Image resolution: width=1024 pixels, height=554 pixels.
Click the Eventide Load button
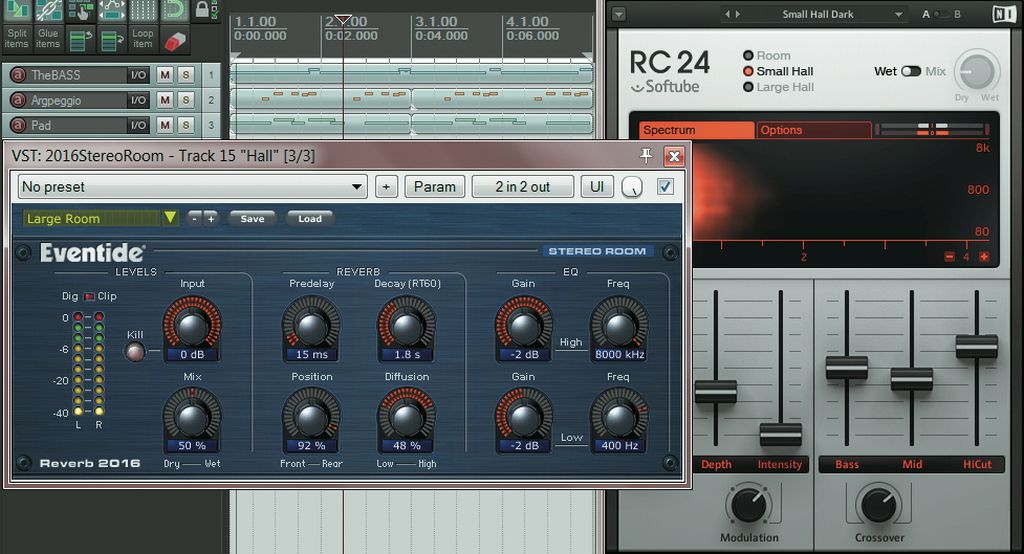click(x=310, y=219)
